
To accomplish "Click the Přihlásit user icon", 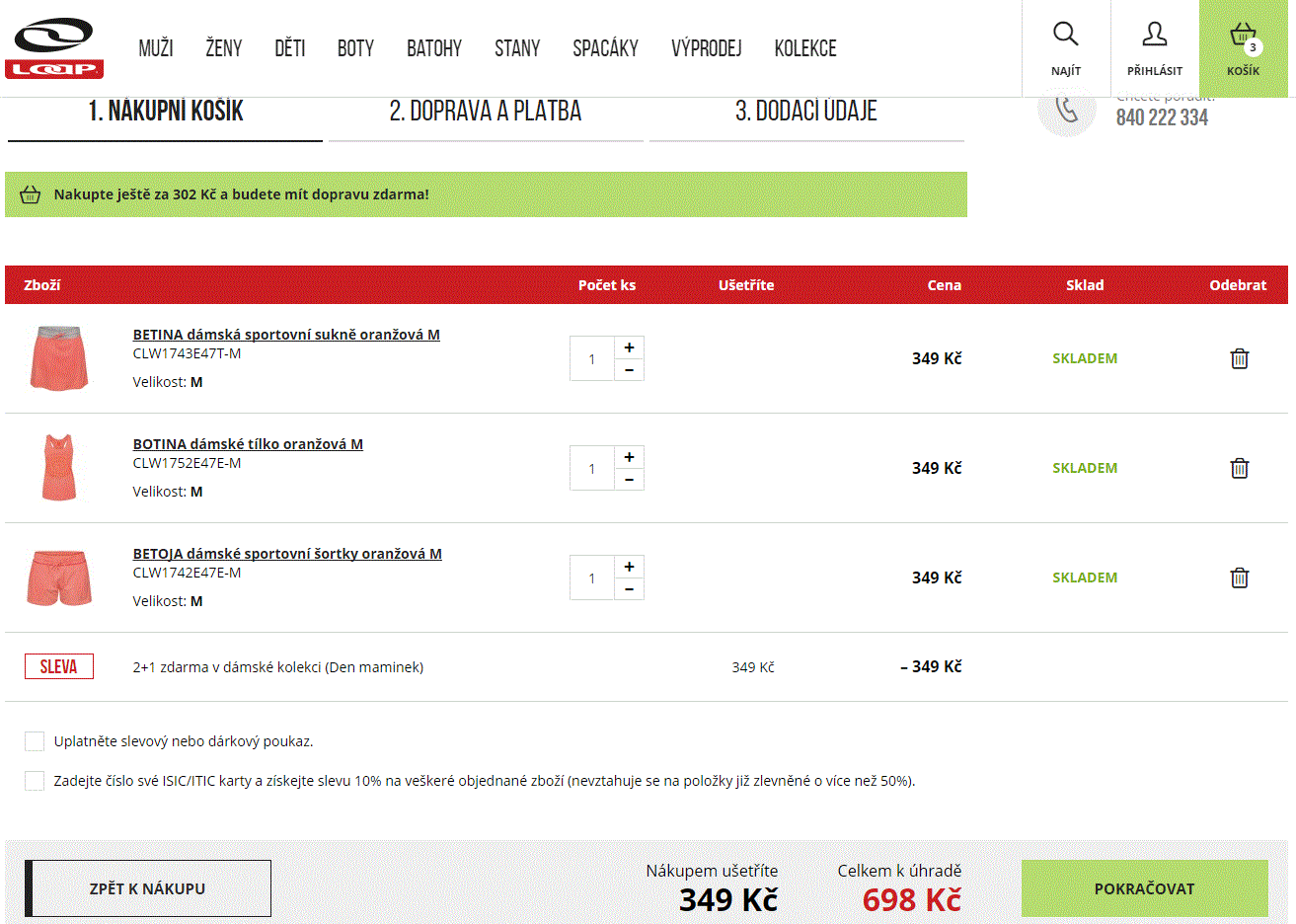I will (x=1154, y=35).
